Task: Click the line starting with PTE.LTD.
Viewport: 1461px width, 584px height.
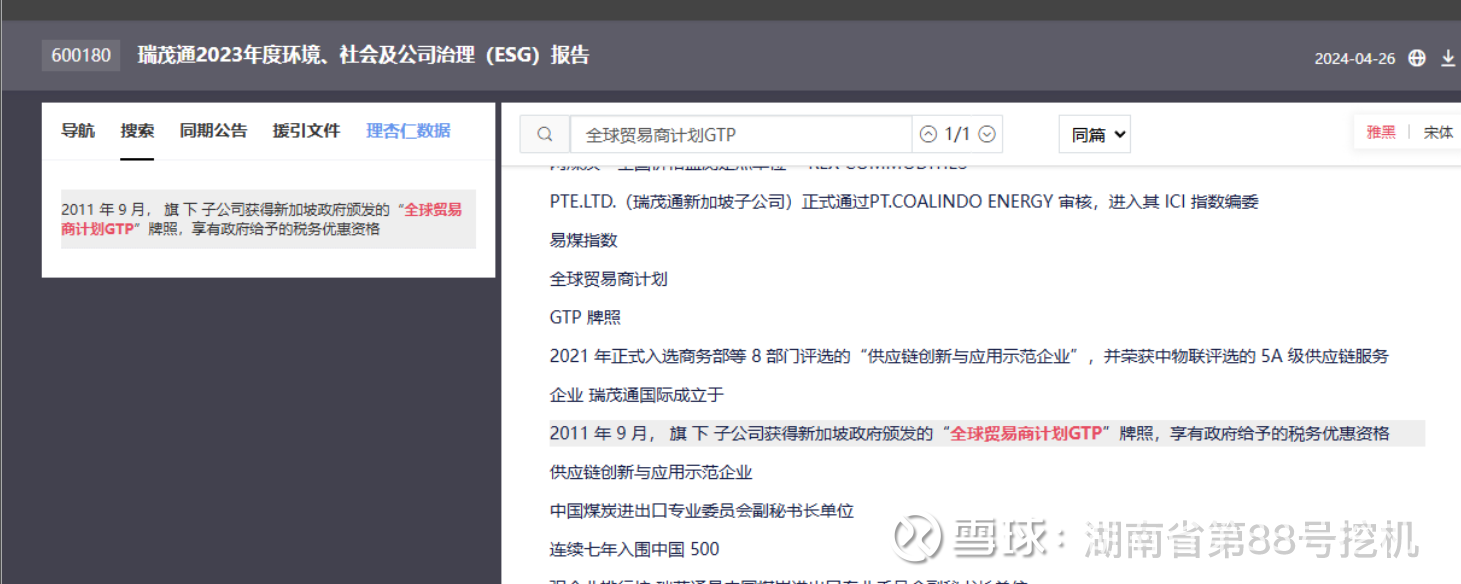Action: pos(904,202)
